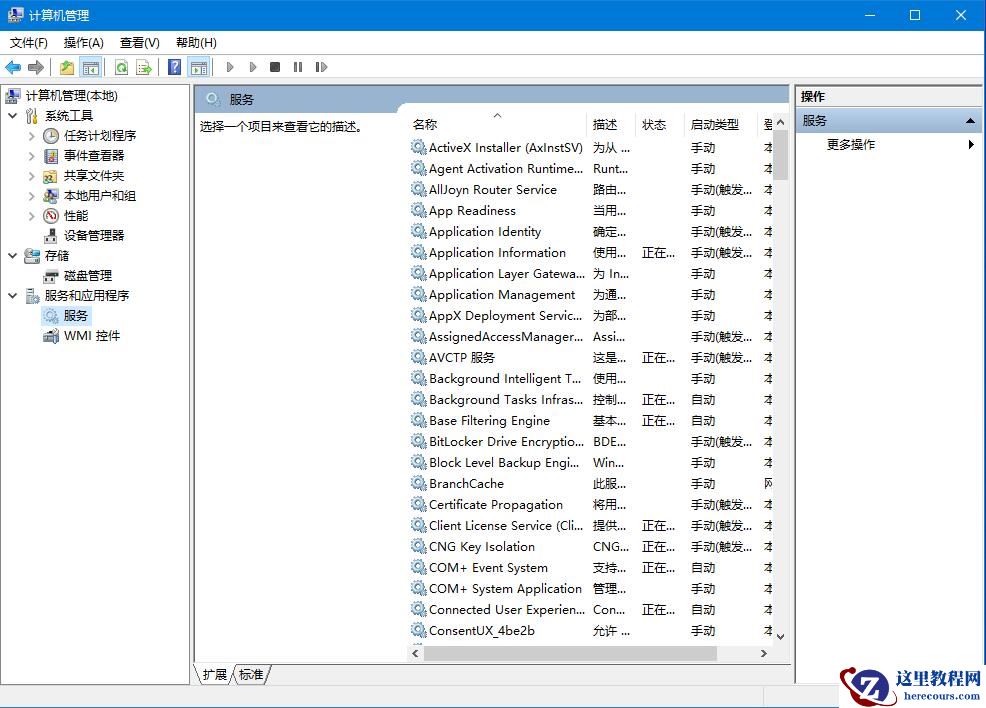Screen dimensions: 986x708
Task: Open Help using the question mark icon
Action: [x=175, y=67]
